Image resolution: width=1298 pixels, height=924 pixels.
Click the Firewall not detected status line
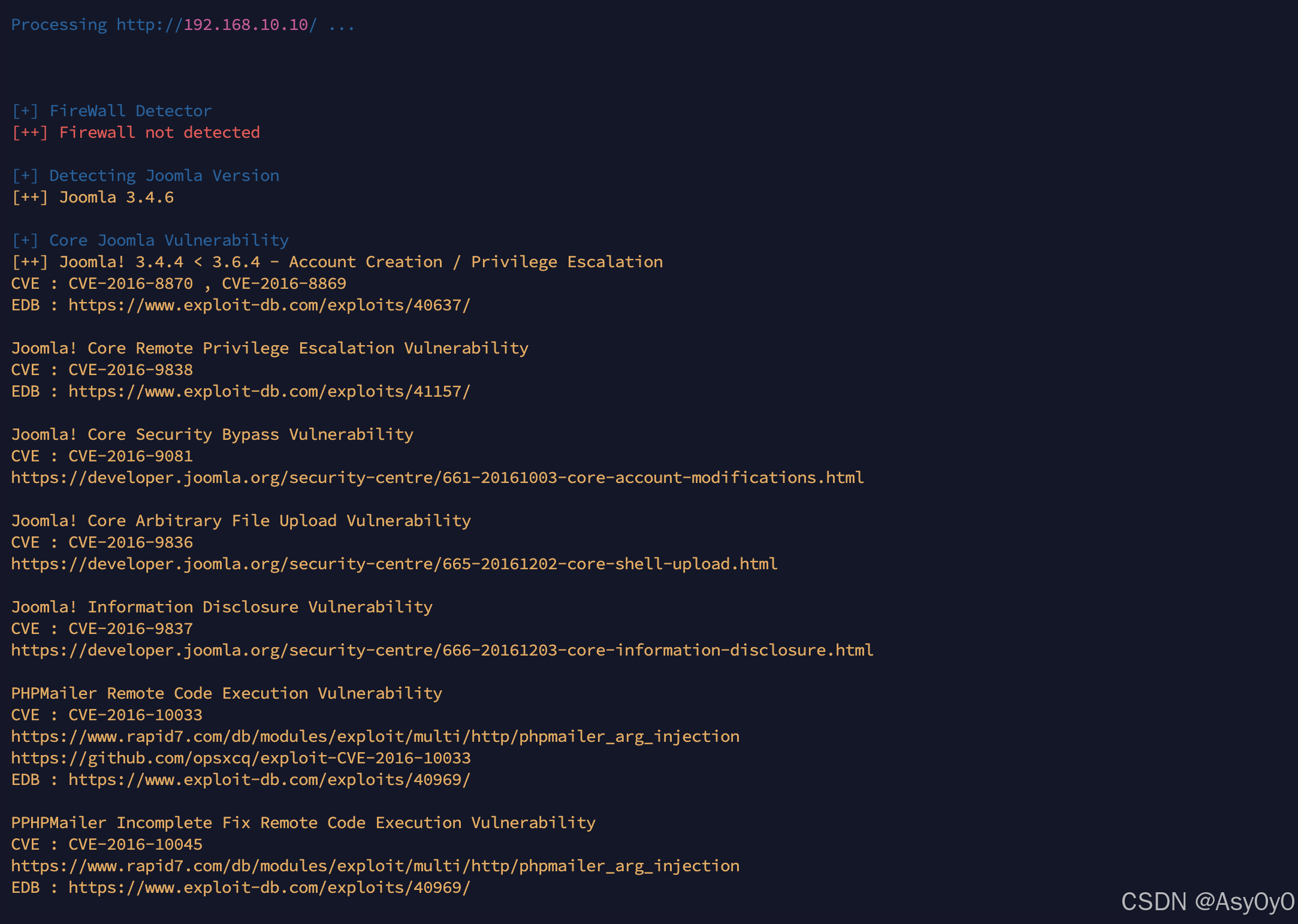click(136, 132)
